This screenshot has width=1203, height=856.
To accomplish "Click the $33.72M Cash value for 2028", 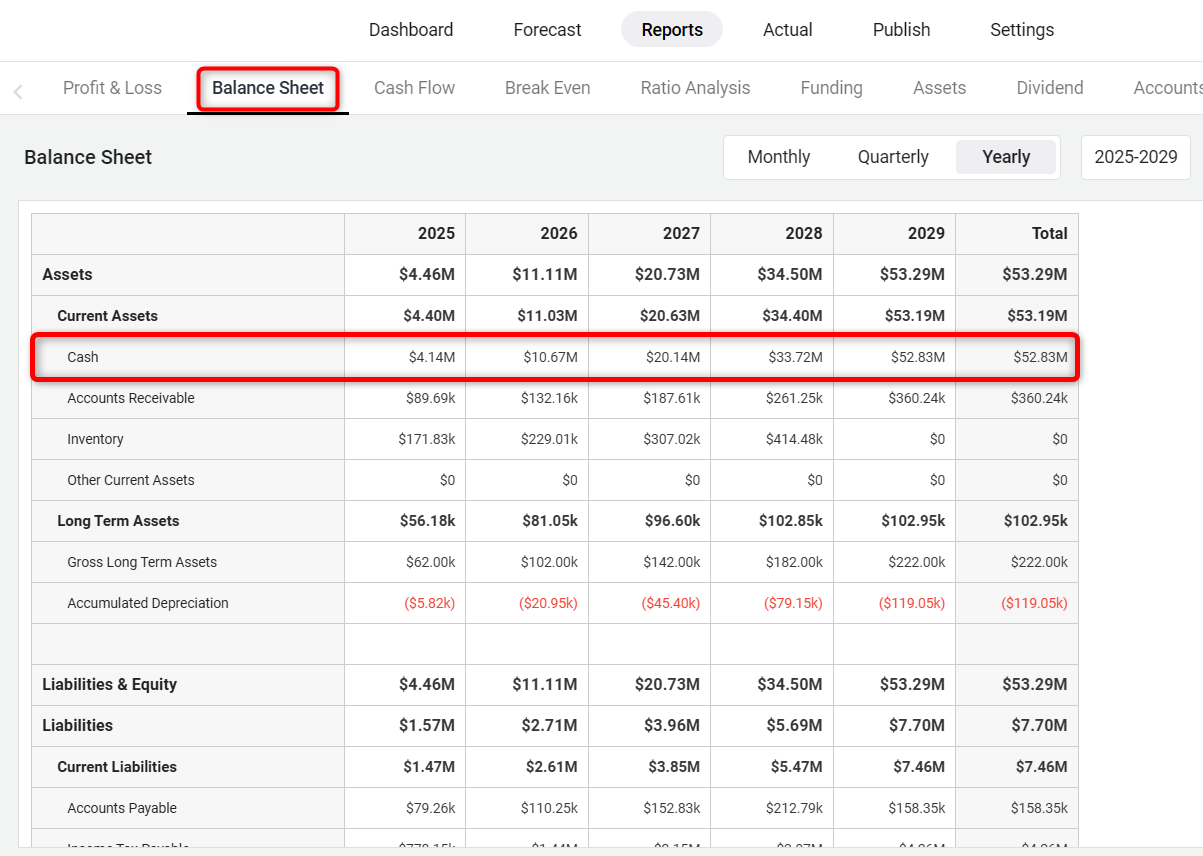I will pyautogui.click(x=795, y=357).
